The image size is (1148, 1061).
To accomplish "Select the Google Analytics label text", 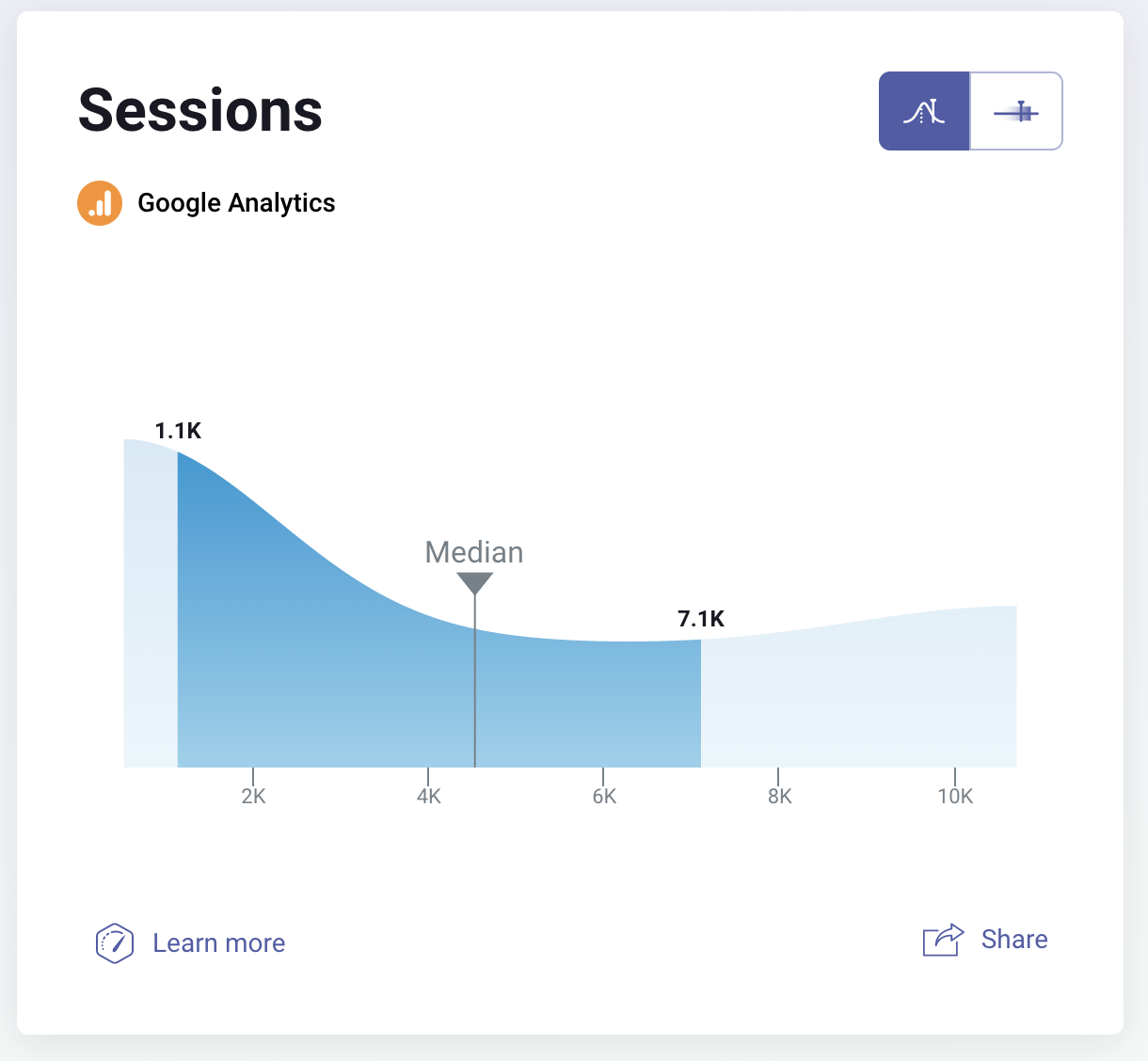I will coord(236,202).
